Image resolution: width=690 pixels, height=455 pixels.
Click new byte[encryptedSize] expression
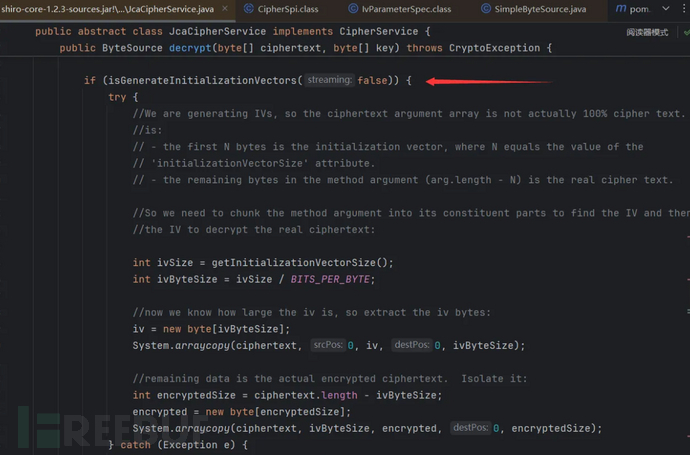278,412
